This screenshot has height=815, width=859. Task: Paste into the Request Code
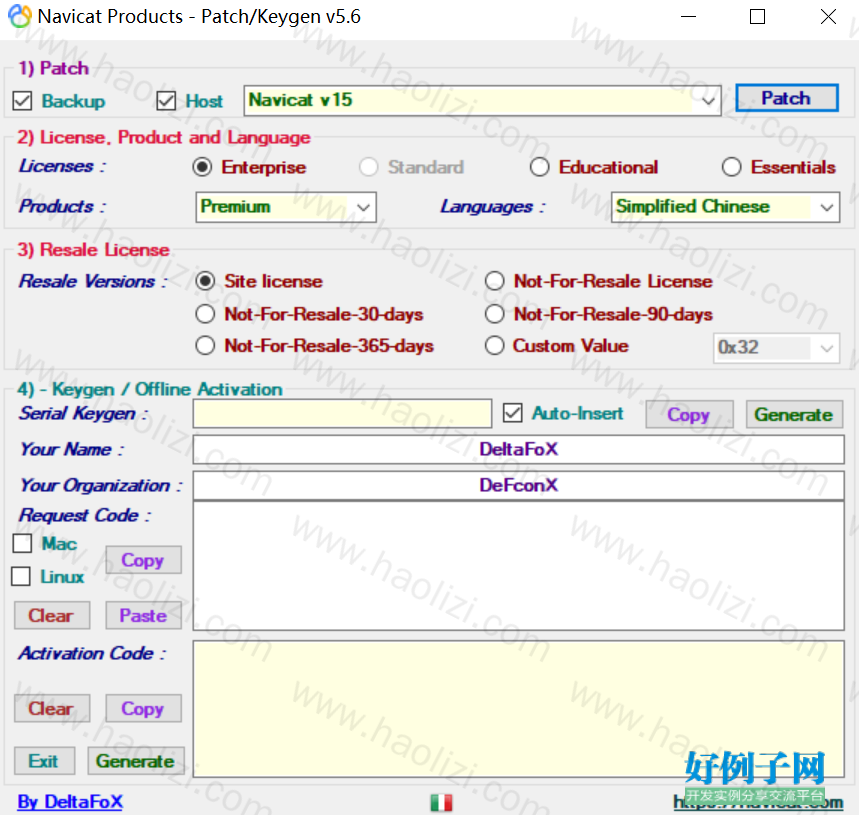(143, 616)
